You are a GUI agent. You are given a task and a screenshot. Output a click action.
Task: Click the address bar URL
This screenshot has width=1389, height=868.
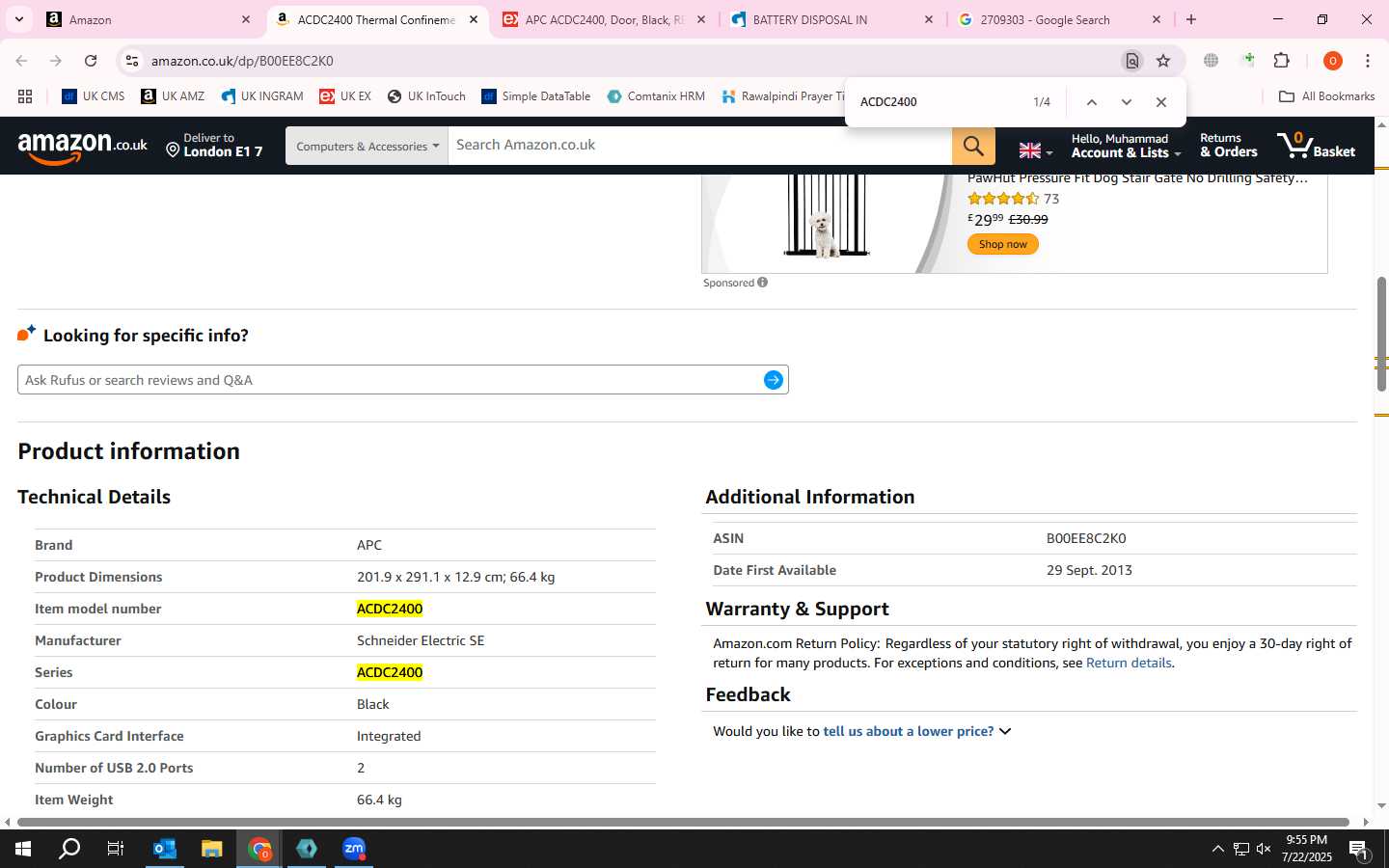242,61
